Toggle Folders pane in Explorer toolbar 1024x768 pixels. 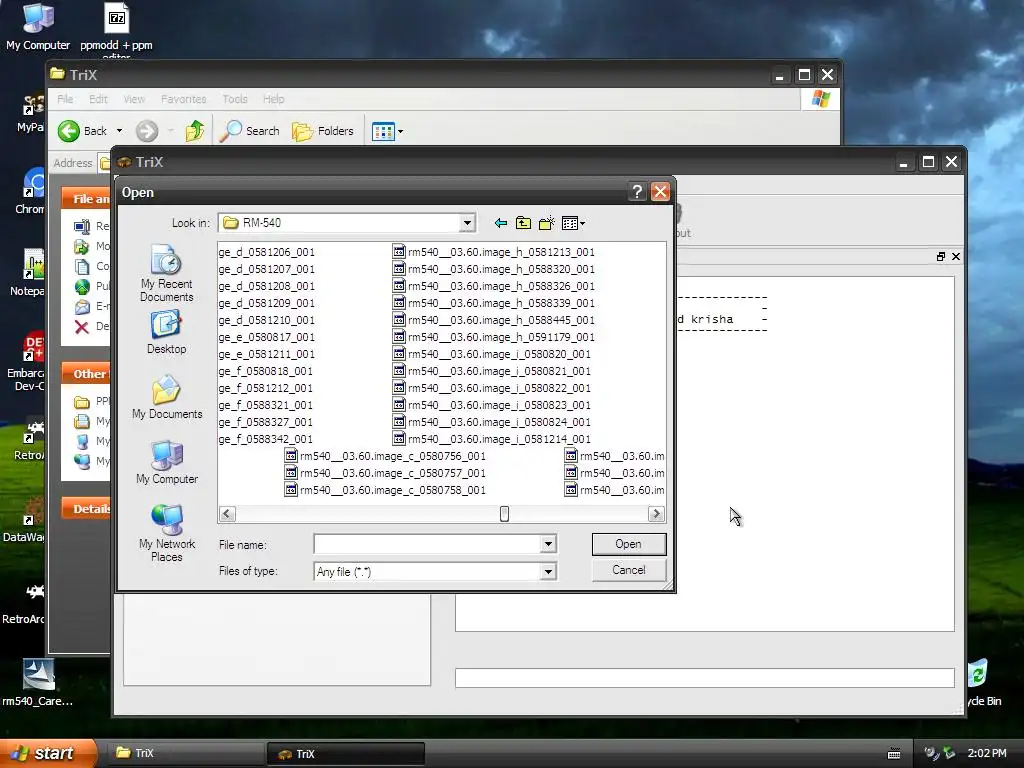[323, 131]
